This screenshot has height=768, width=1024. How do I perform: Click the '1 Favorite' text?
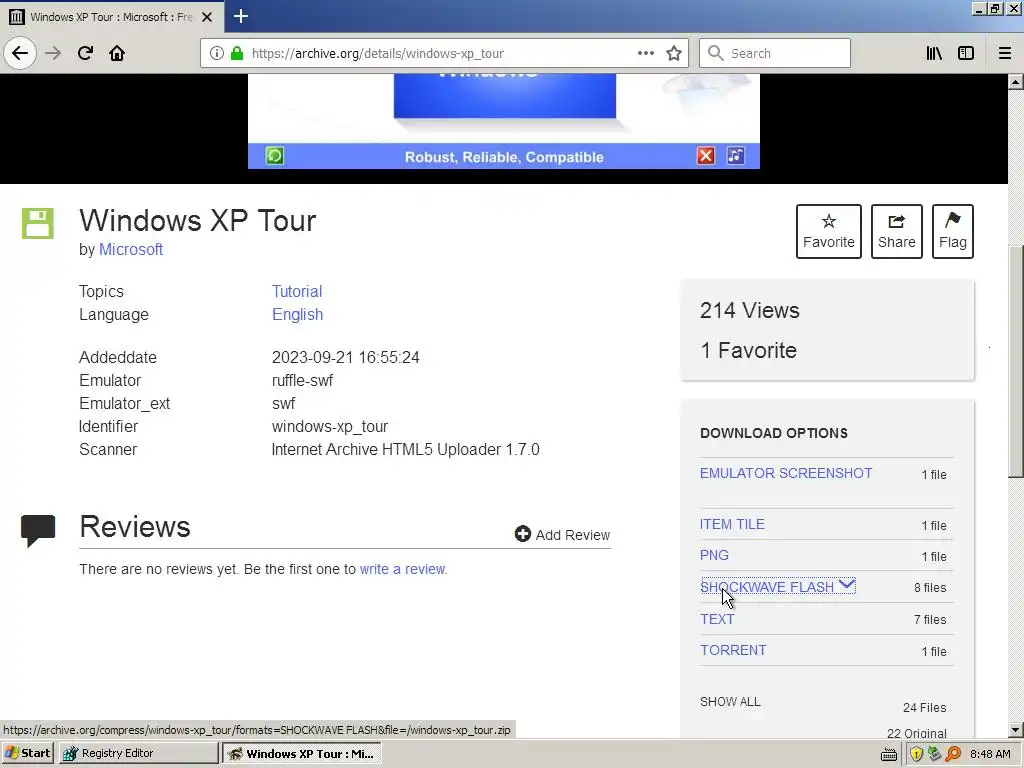pos(748,351)
